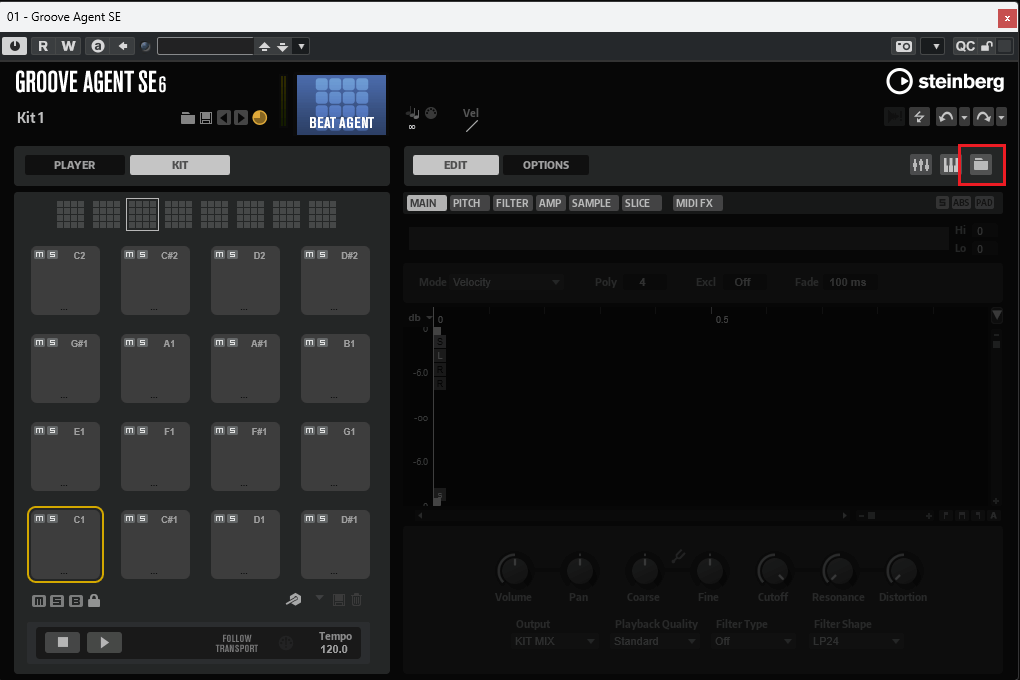Click the kit save floppy icon
Screen dimensions: 1020x680
(205, 118)
